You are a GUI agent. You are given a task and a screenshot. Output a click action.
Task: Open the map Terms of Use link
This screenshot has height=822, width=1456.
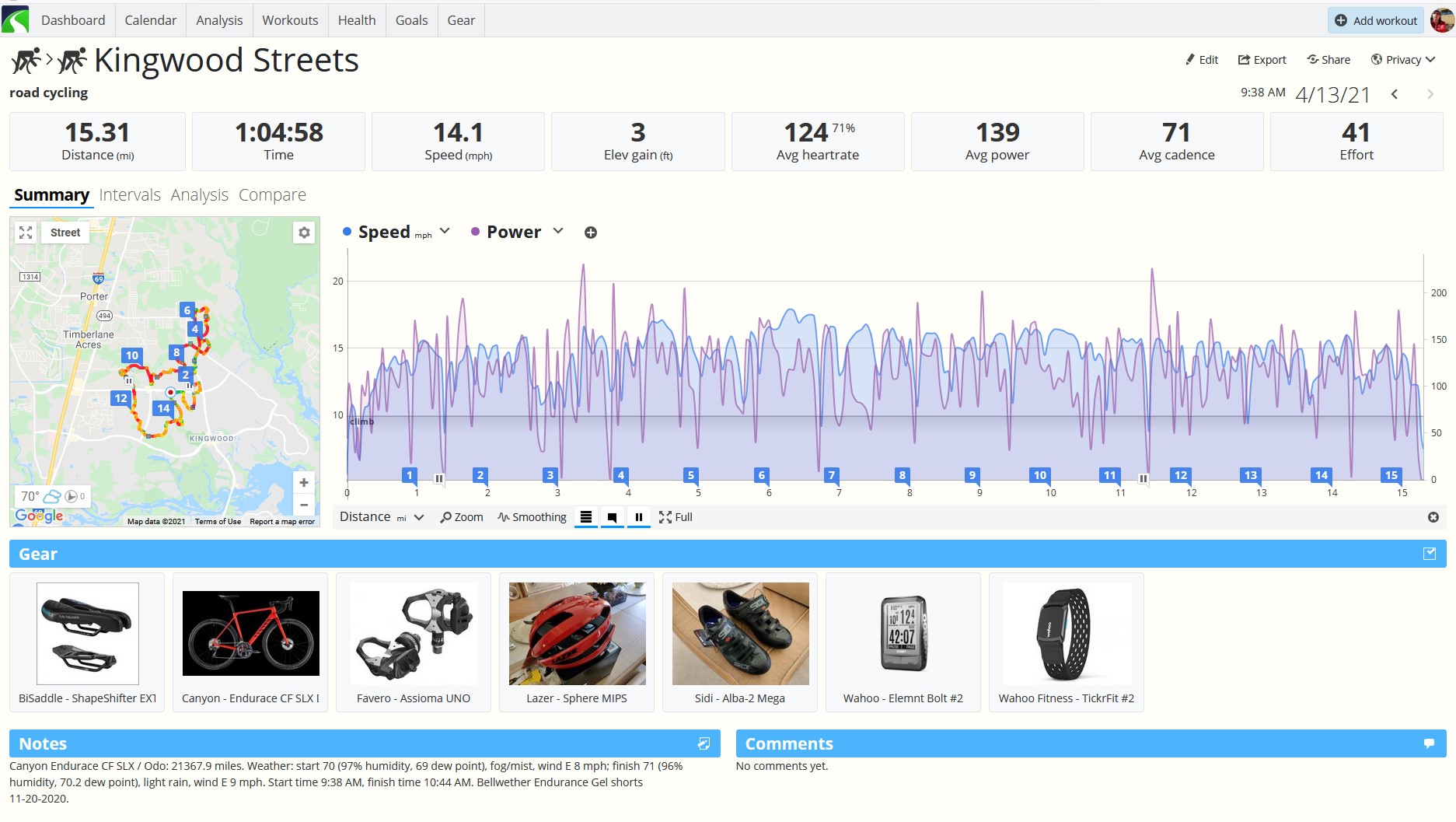(x=218, y=522)
